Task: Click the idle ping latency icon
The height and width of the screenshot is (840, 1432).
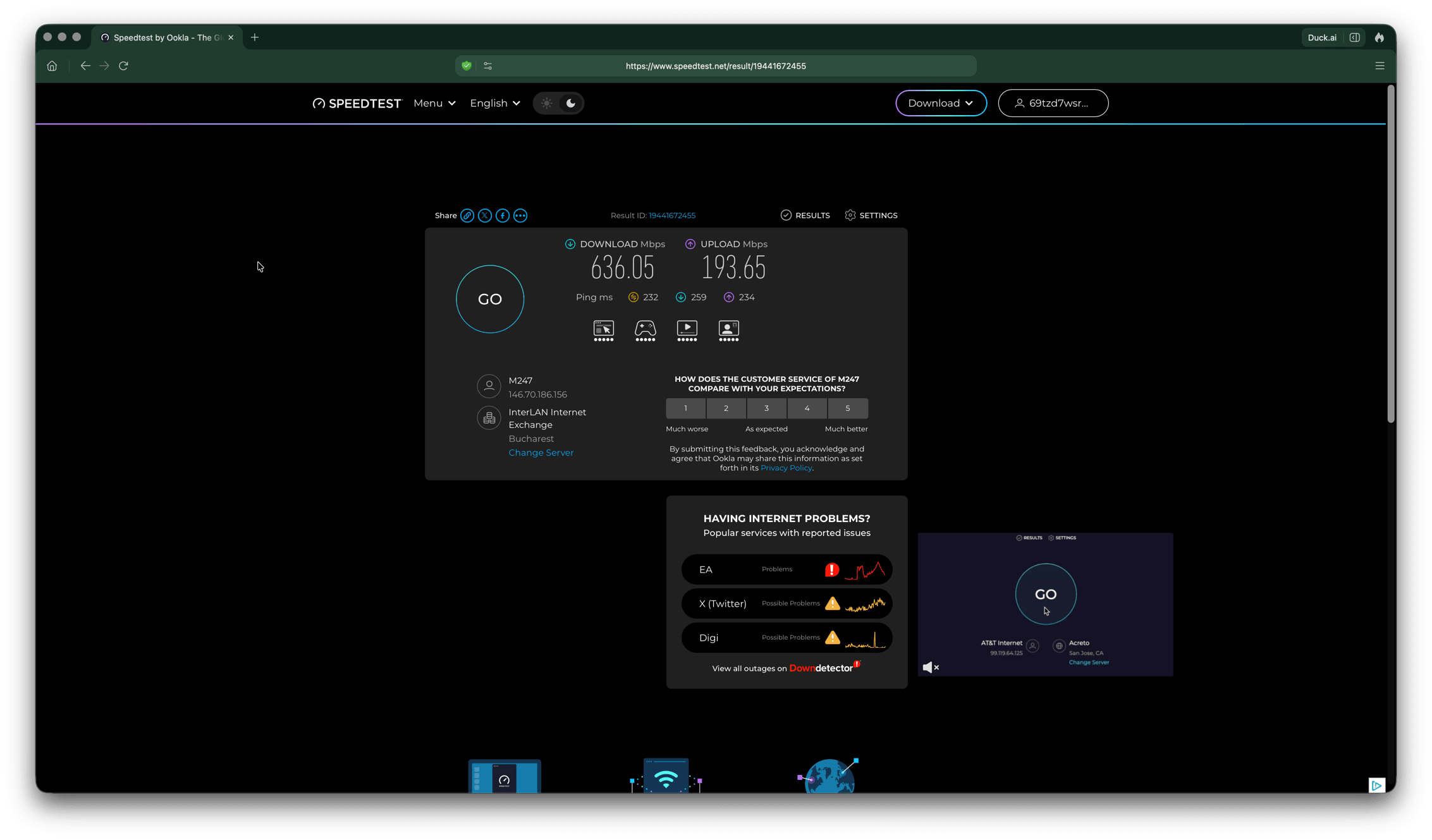Action: (633, 297)
